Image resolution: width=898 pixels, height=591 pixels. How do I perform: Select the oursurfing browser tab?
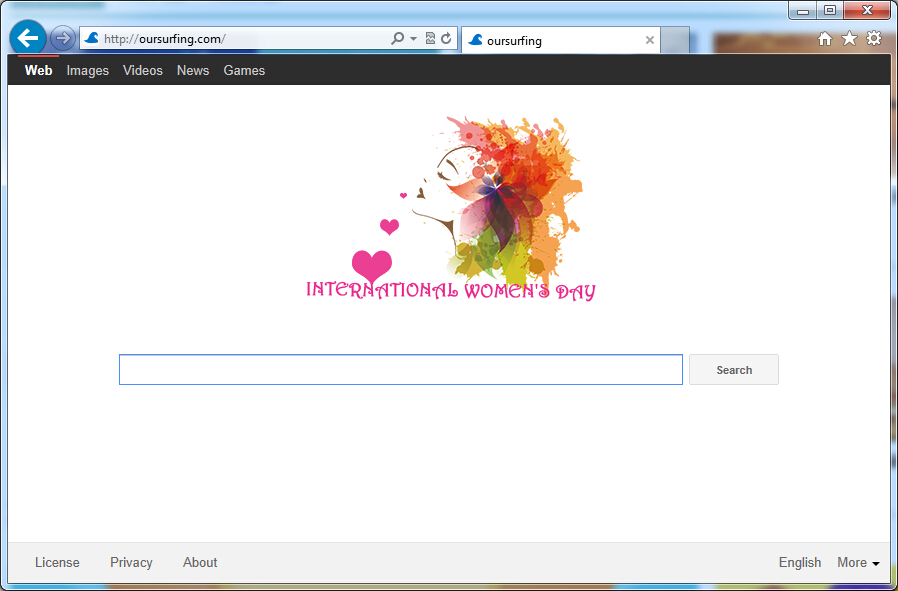(561, 40)
